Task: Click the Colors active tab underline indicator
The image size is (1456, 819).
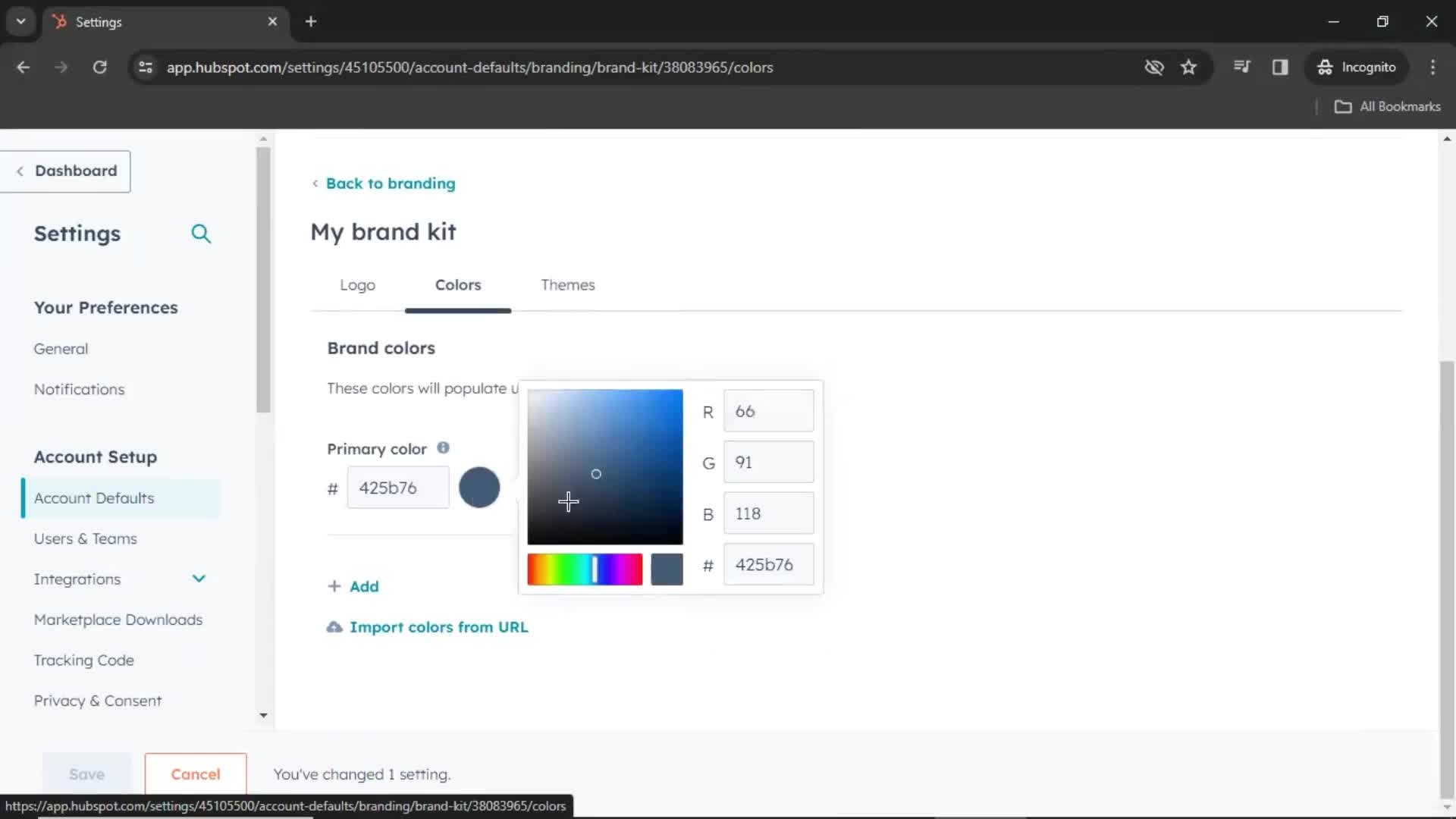Action: (x=457, y=307)
